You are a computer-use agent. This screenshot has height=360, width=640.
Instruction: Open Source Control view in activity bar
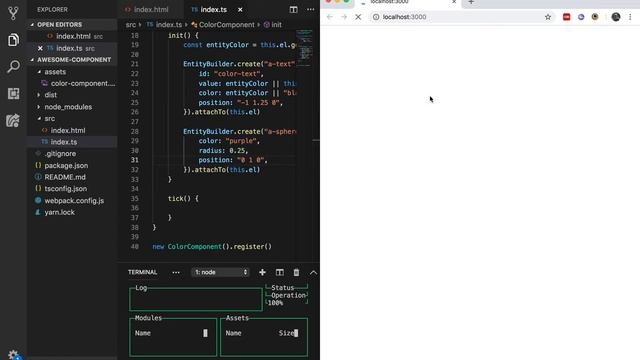click(13, 13)
